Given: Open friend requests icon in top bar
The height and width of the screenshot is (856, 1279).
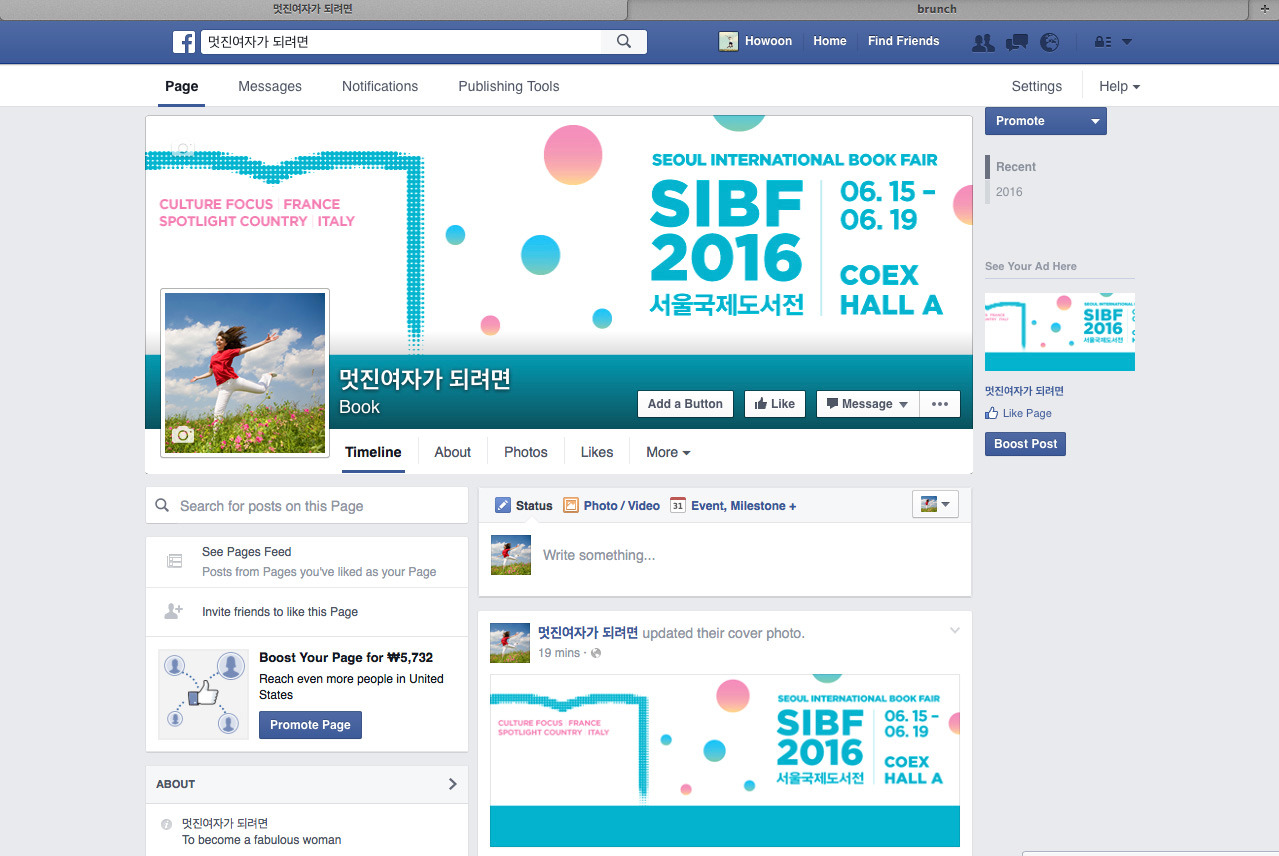Looking at the screenshot, I should pos(983,42).
